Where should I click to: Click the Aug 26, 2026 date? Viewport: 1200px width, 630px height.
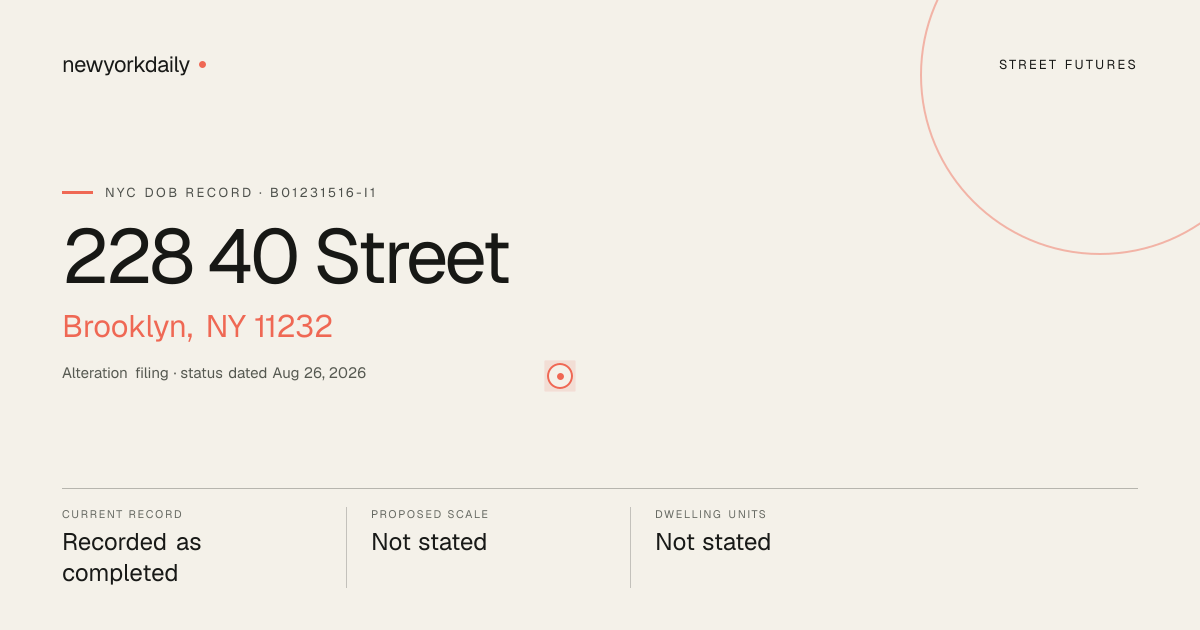[319, 373]
